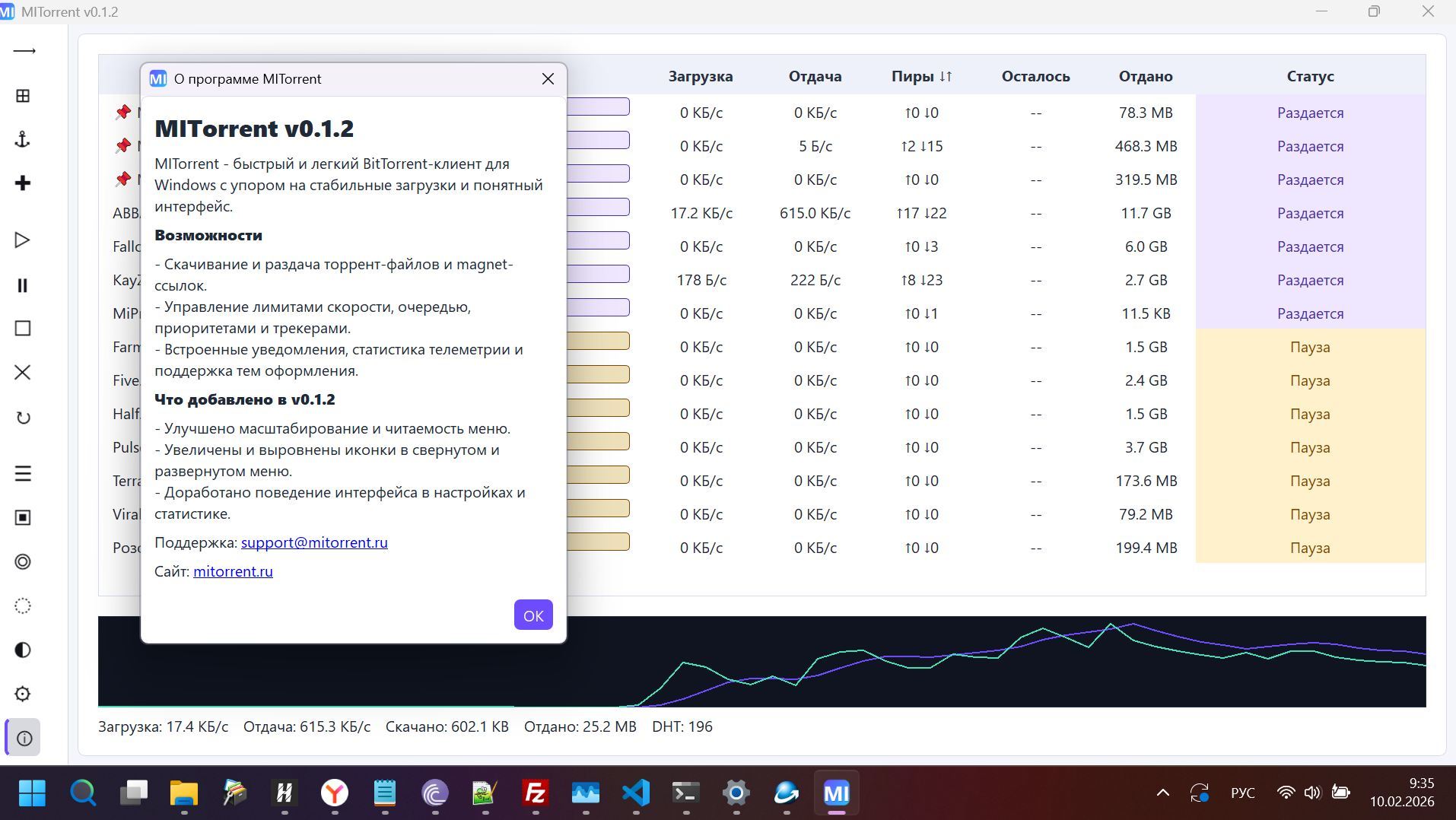The image size is (1456, 820).
Task: Show hidden tray icons with the chevron
Action: pos(1162,793)
